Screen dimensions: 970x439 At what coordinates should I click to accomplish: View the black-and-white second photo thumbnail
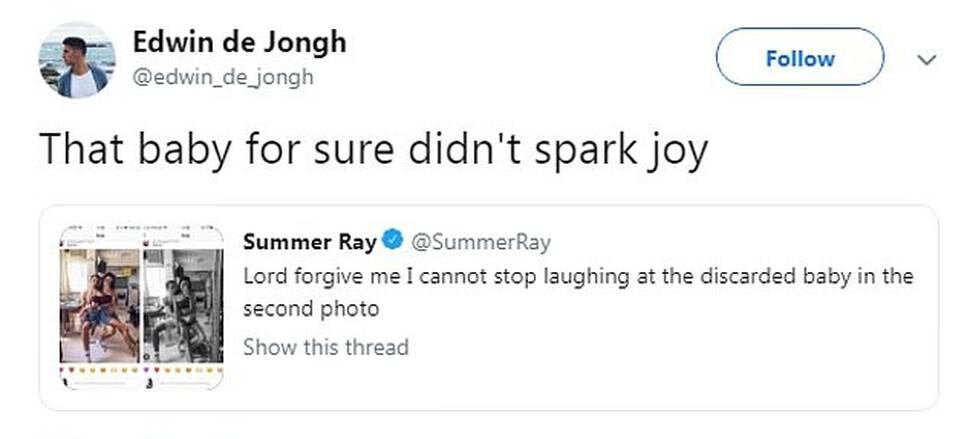click(182, 306)
